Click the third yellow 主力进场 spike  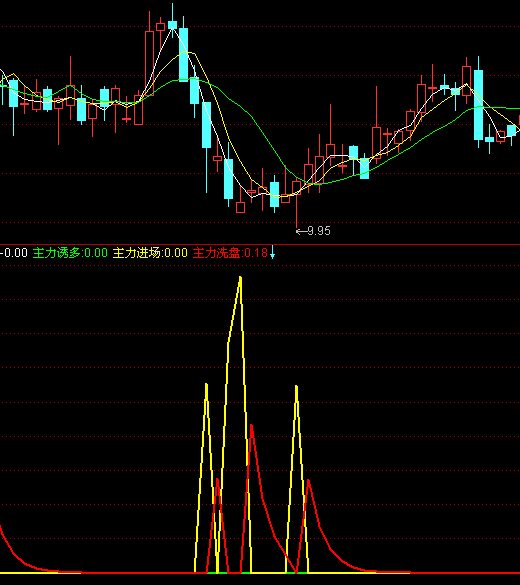pos(297,387)
